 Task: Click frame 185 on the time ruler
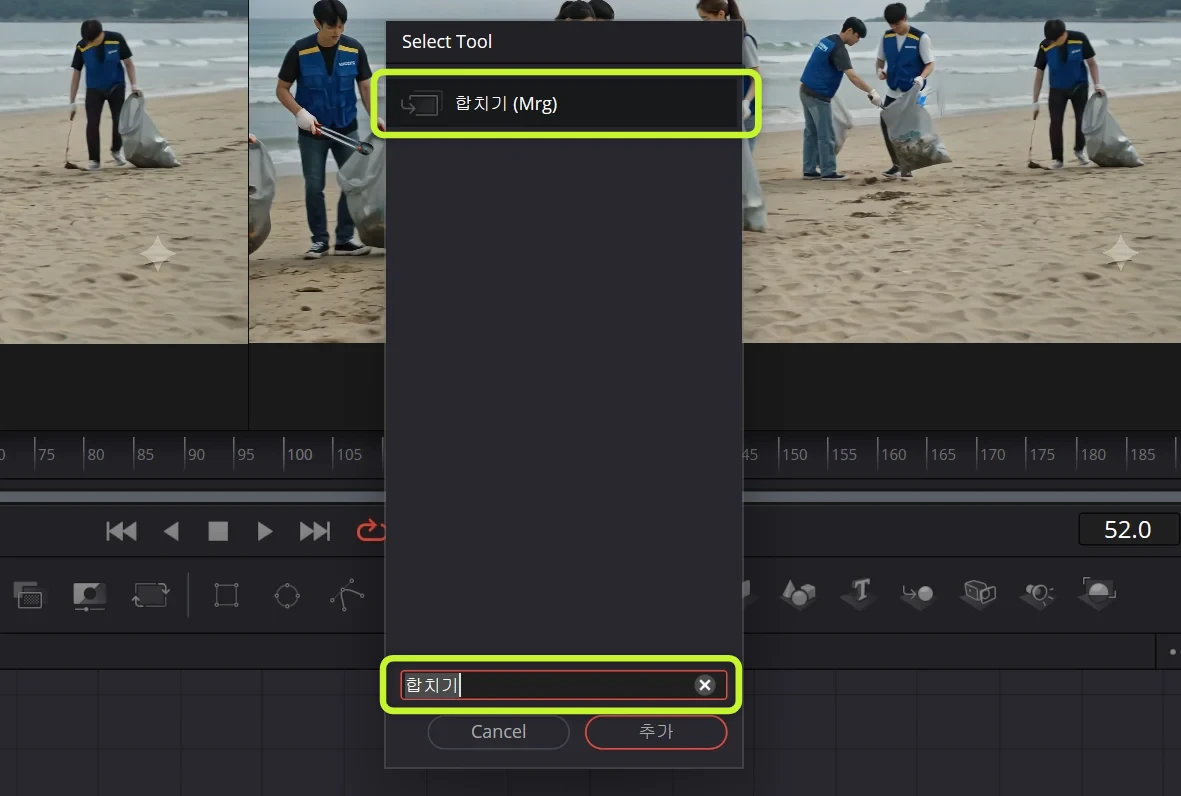click(1143, 454)
